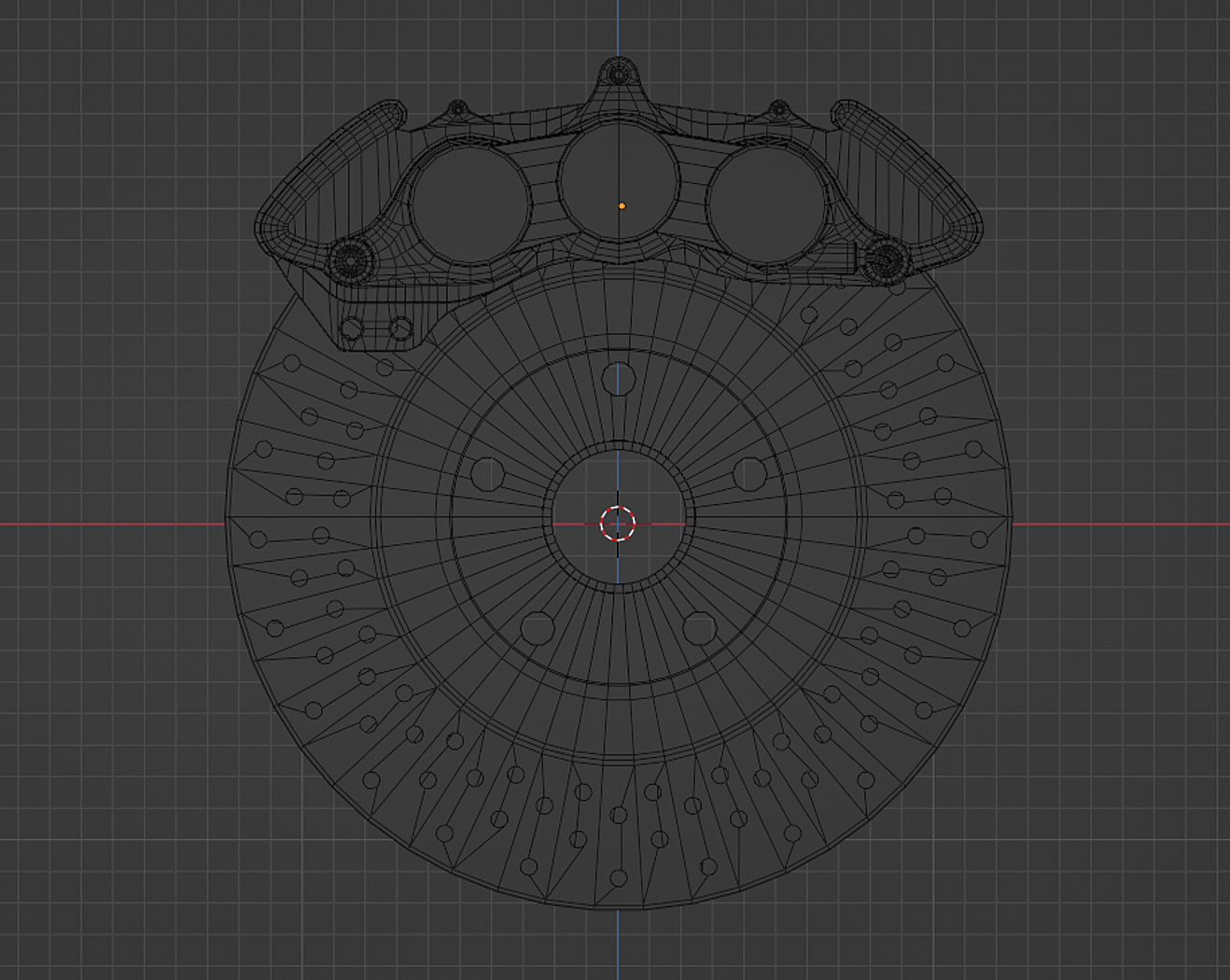
Task: Click the left bleed nipple atop the caliper
Action: click(458, 109)
